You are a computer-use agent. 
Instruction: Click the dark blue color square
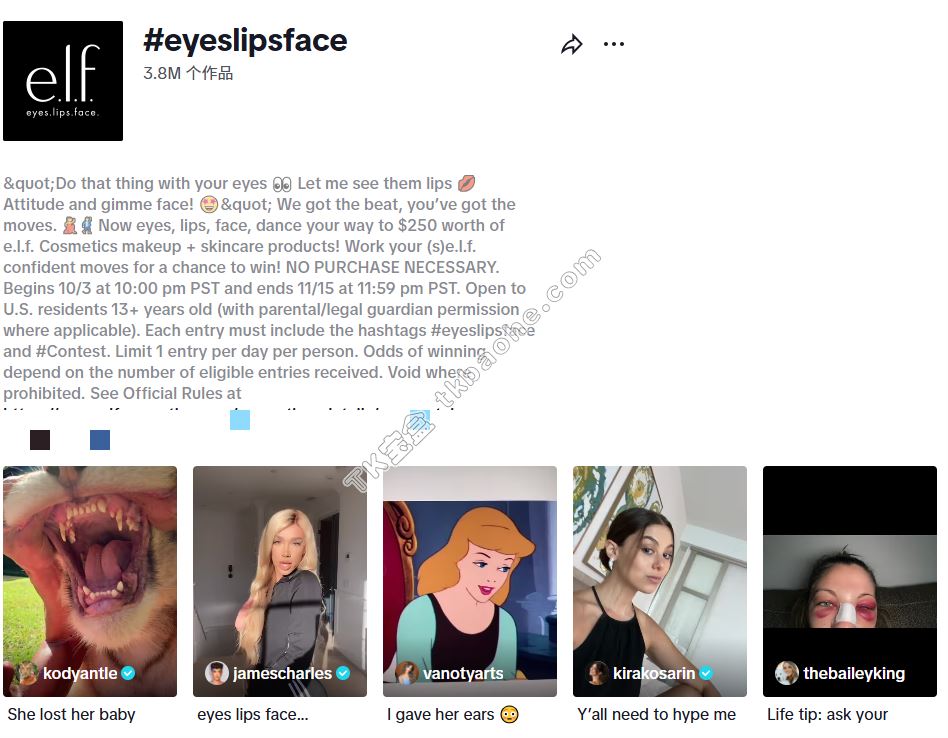pyautogui.click(x=100, y=440)
